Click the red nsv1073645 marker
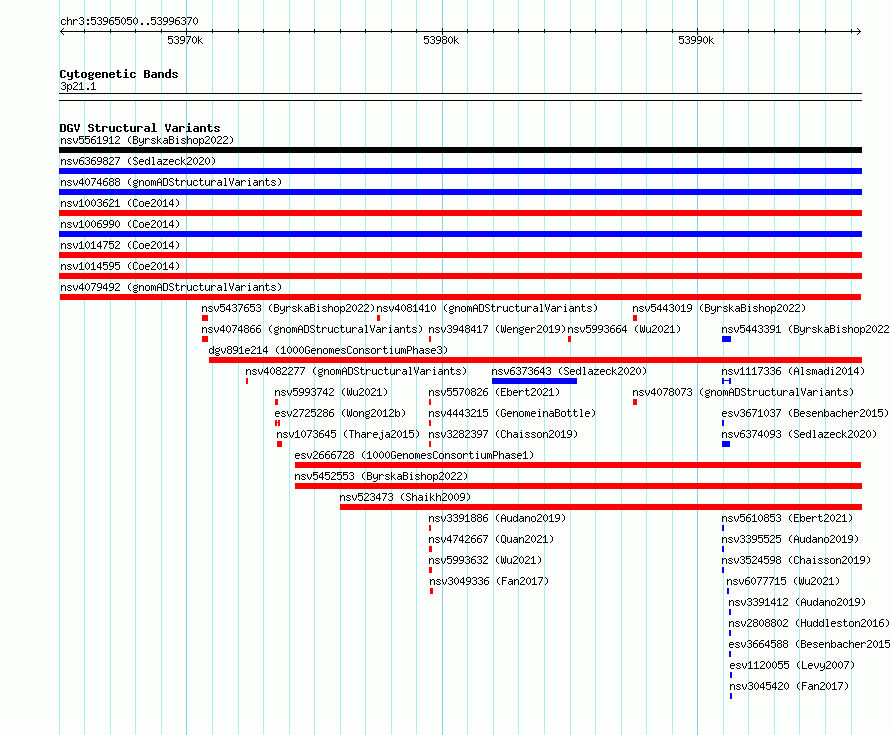Viewport: 890px width, 735px height. [x=279, y=444]
